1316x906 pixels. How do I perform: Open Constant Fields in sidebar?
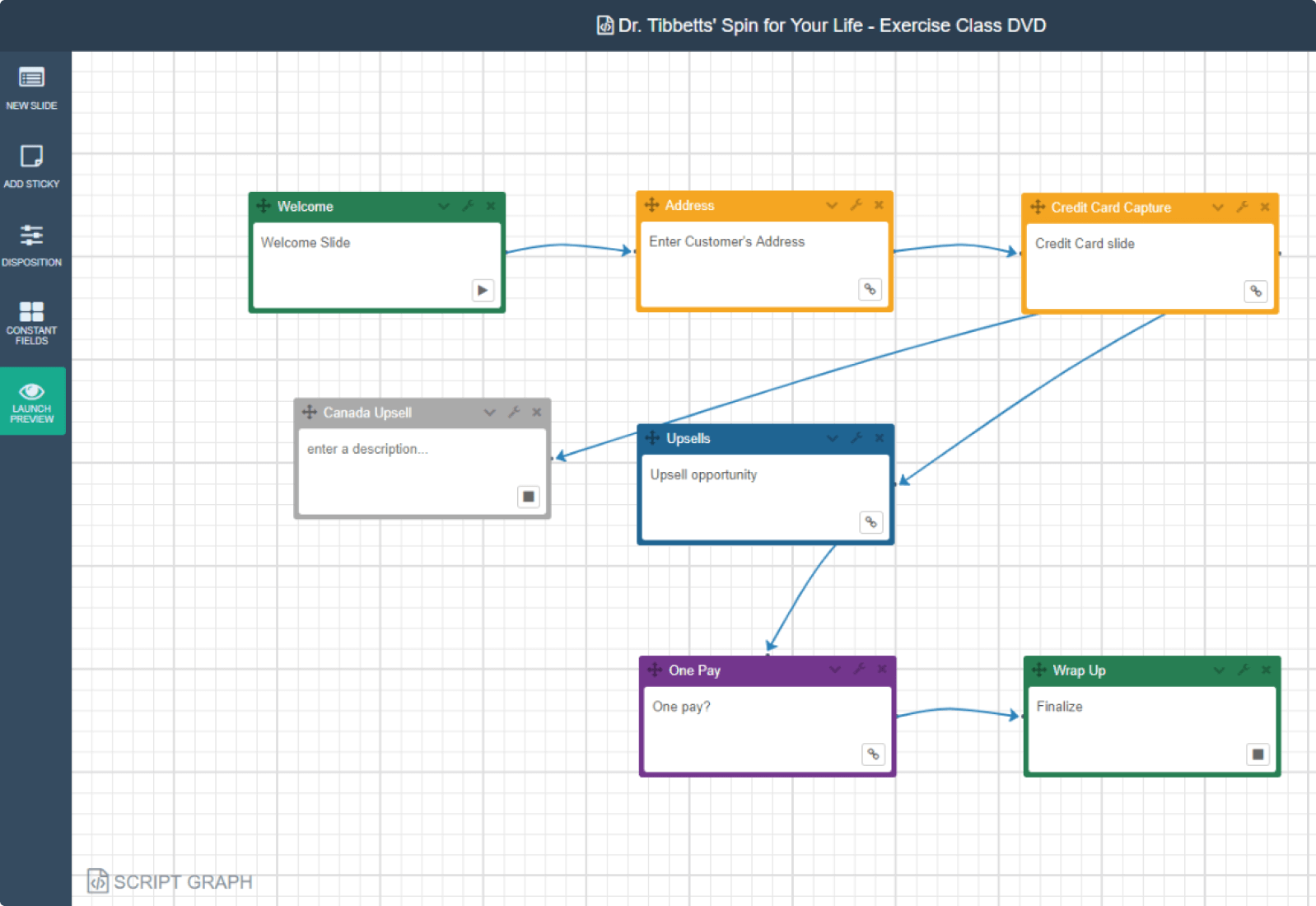coord(31,321)
